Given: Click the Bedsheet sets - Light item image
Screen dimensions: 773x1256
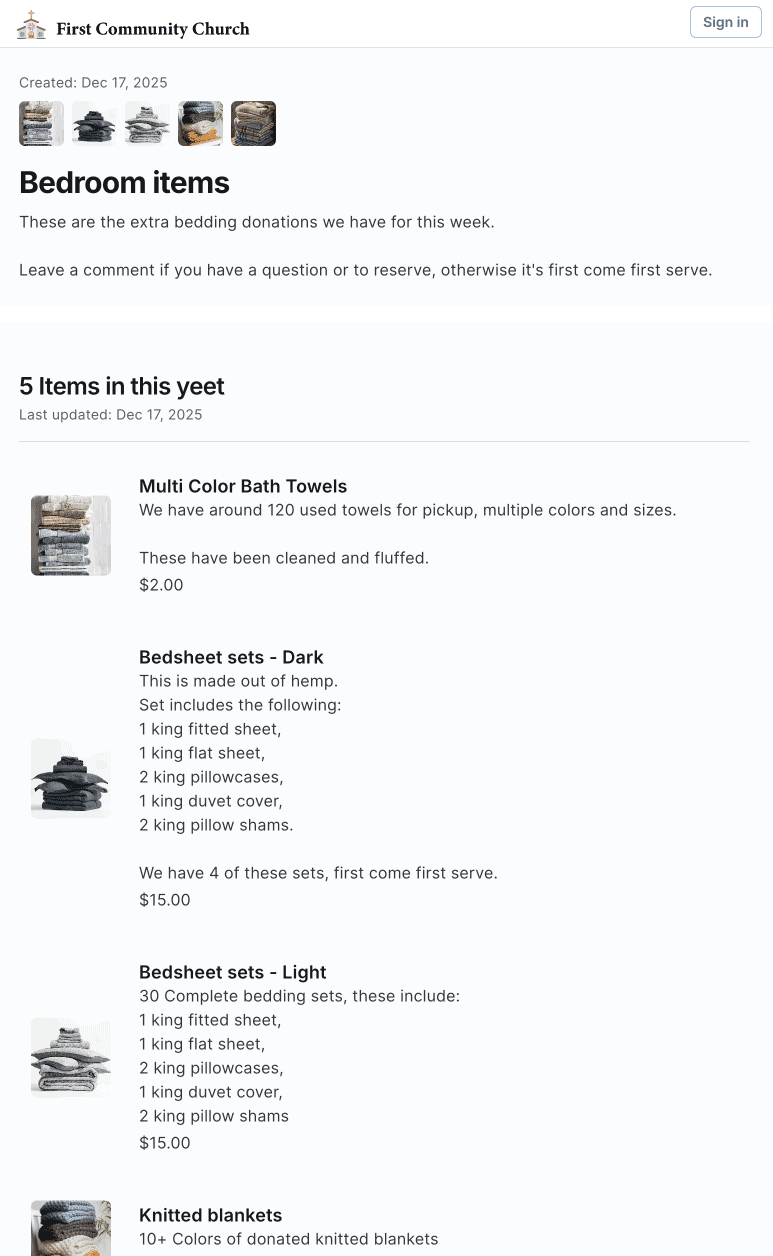Looking at the screenshot, I should (x=71, y=1057).
